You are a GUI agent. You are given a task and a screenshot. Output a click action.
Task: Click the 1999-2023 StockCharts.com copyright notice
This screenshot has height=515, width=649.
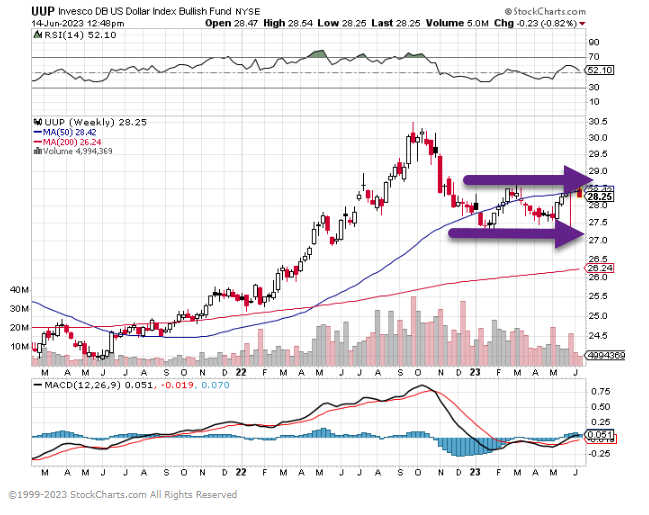123,495
